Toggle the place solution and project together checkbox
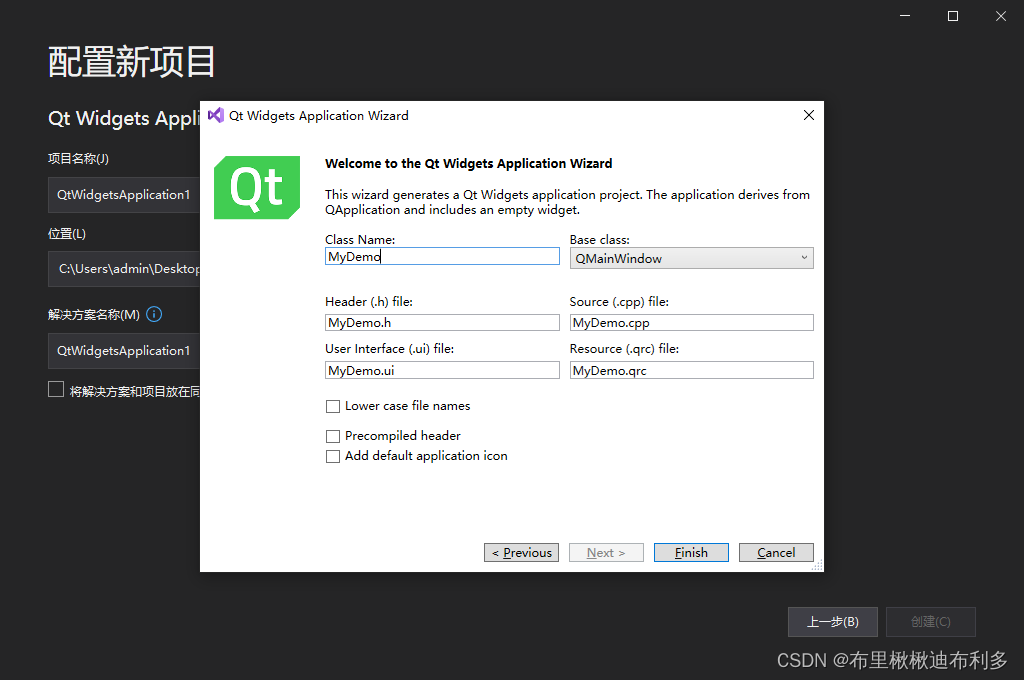This screenshot has height=680, width=1024. 56,389
